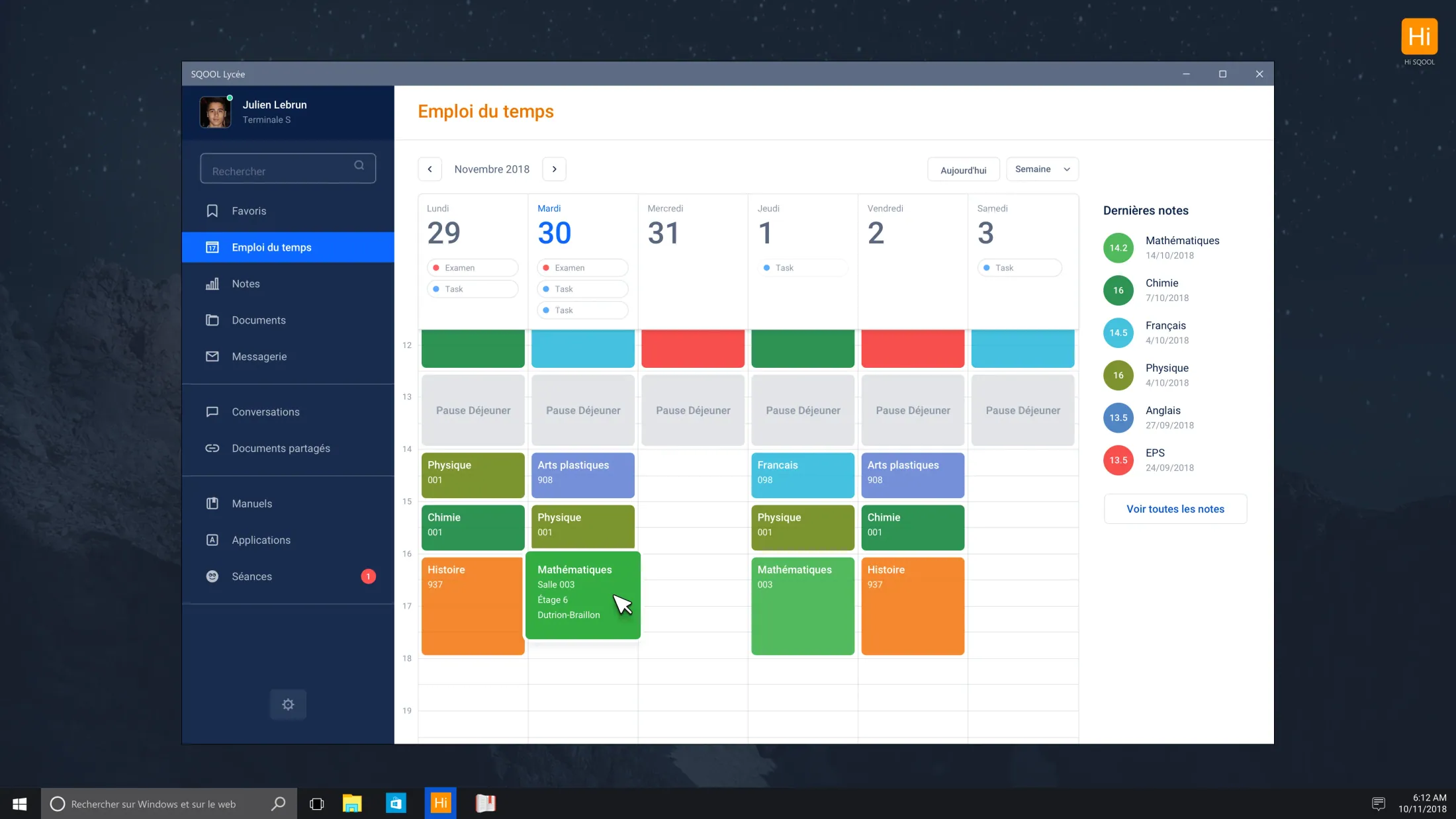Click the Notes bar chart icon
The height and width of the screenshot is (819, 1456).
212,284
